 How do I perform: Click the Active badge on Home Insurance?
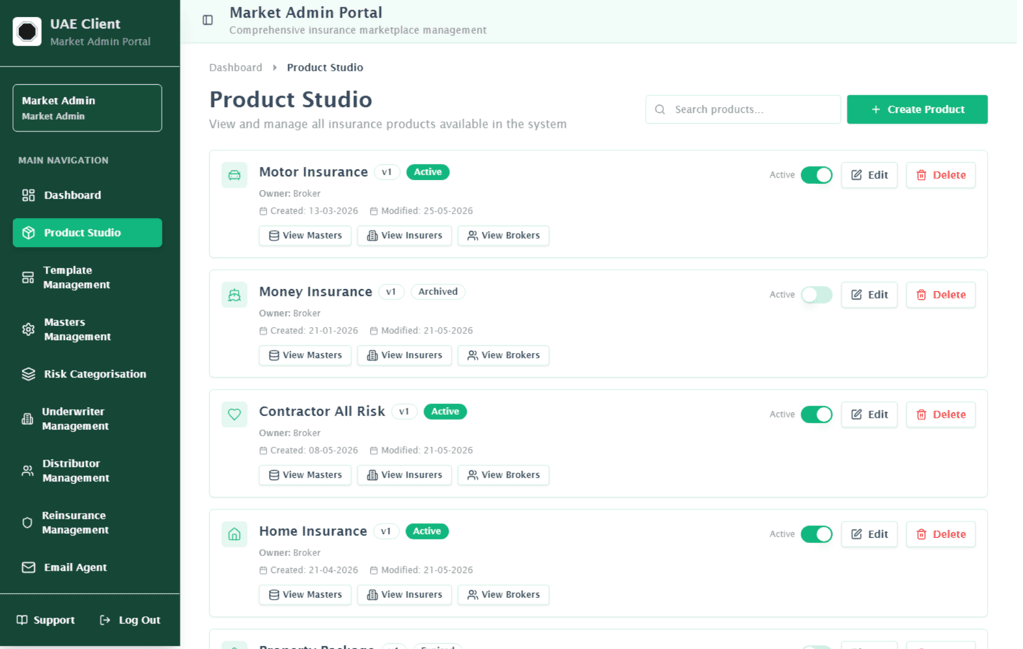427,531
